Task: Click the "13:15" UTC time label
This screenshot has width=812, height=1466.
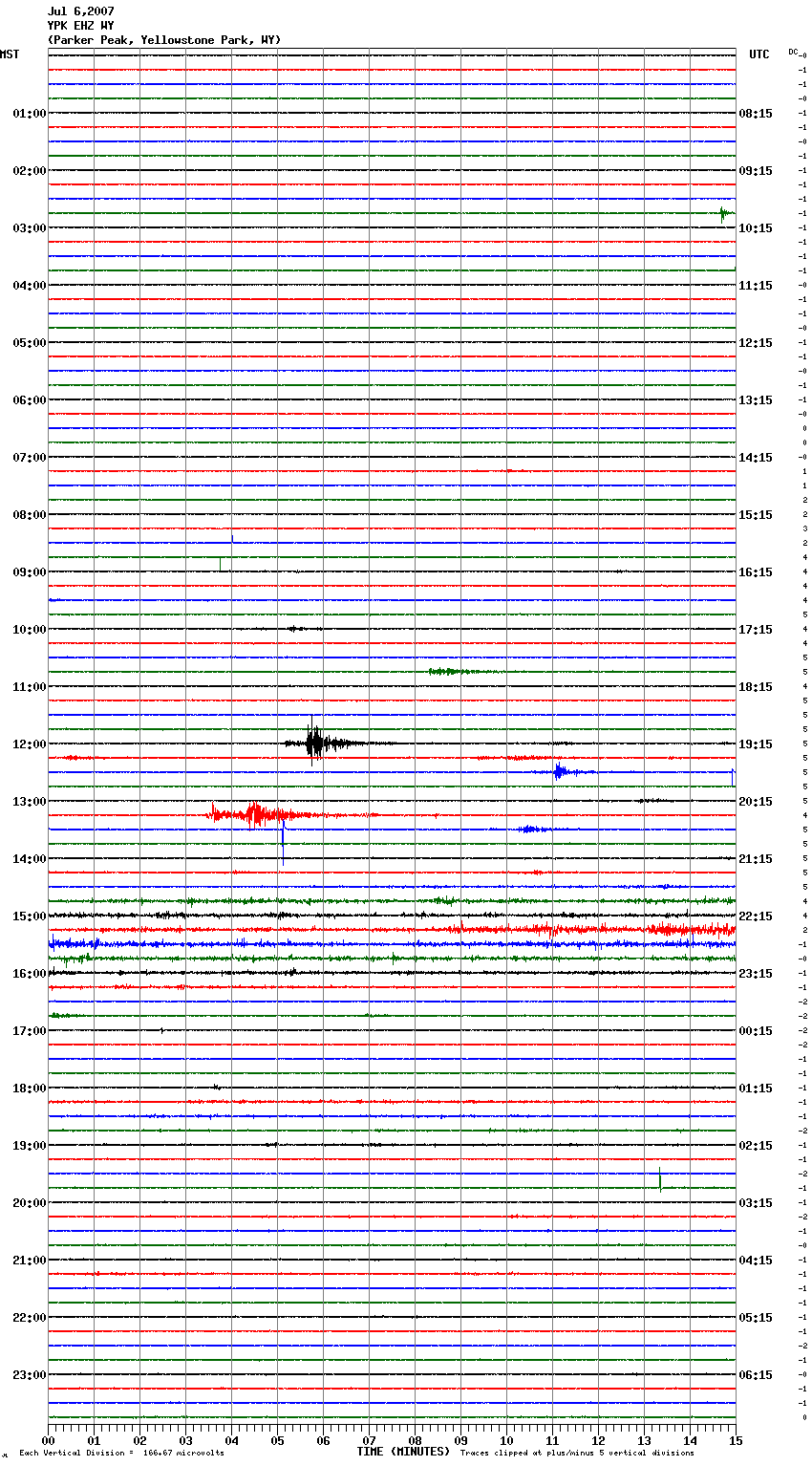Action: 756,400
